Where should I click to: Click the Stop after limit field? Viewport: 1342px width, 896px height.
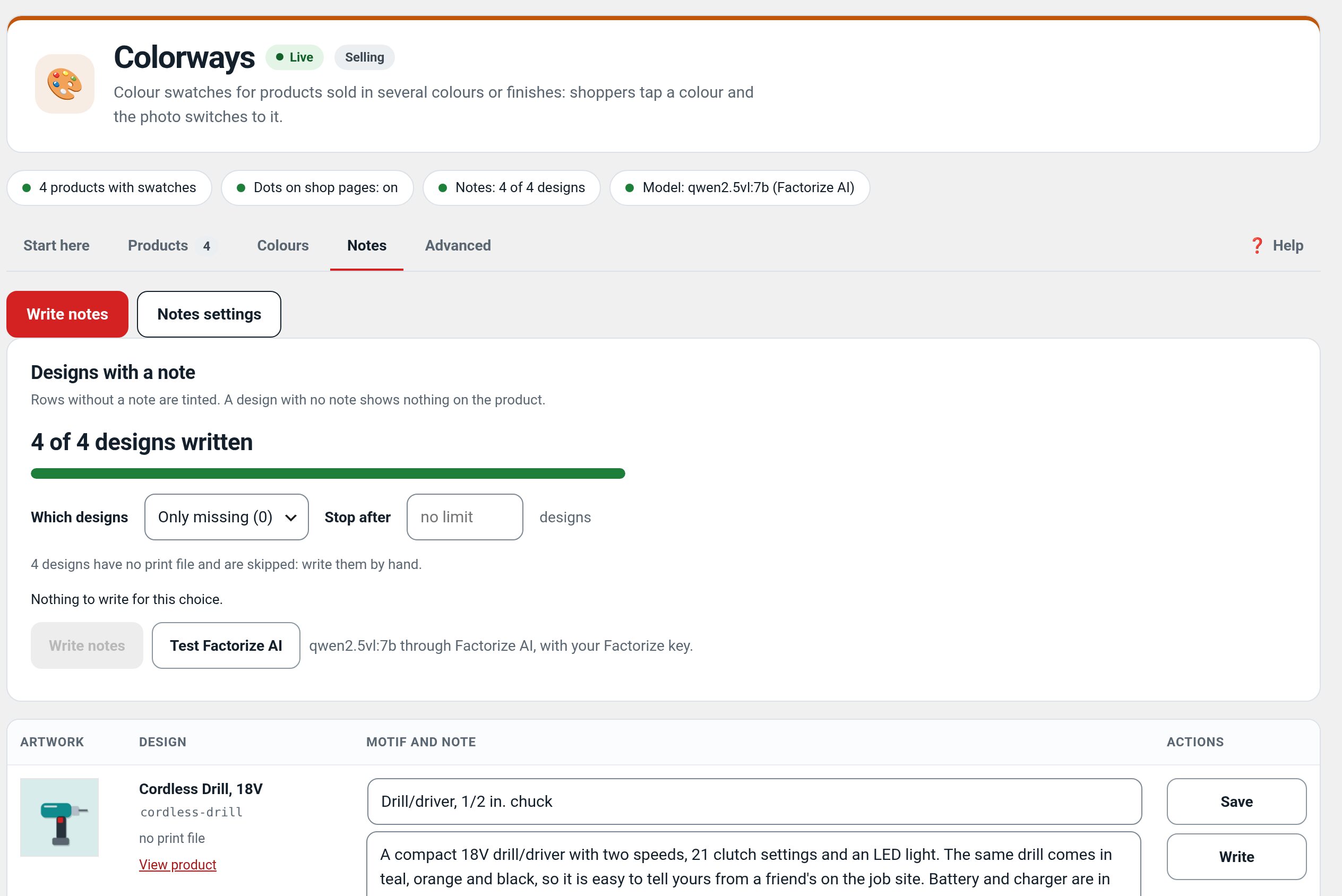tap(464, 516)
